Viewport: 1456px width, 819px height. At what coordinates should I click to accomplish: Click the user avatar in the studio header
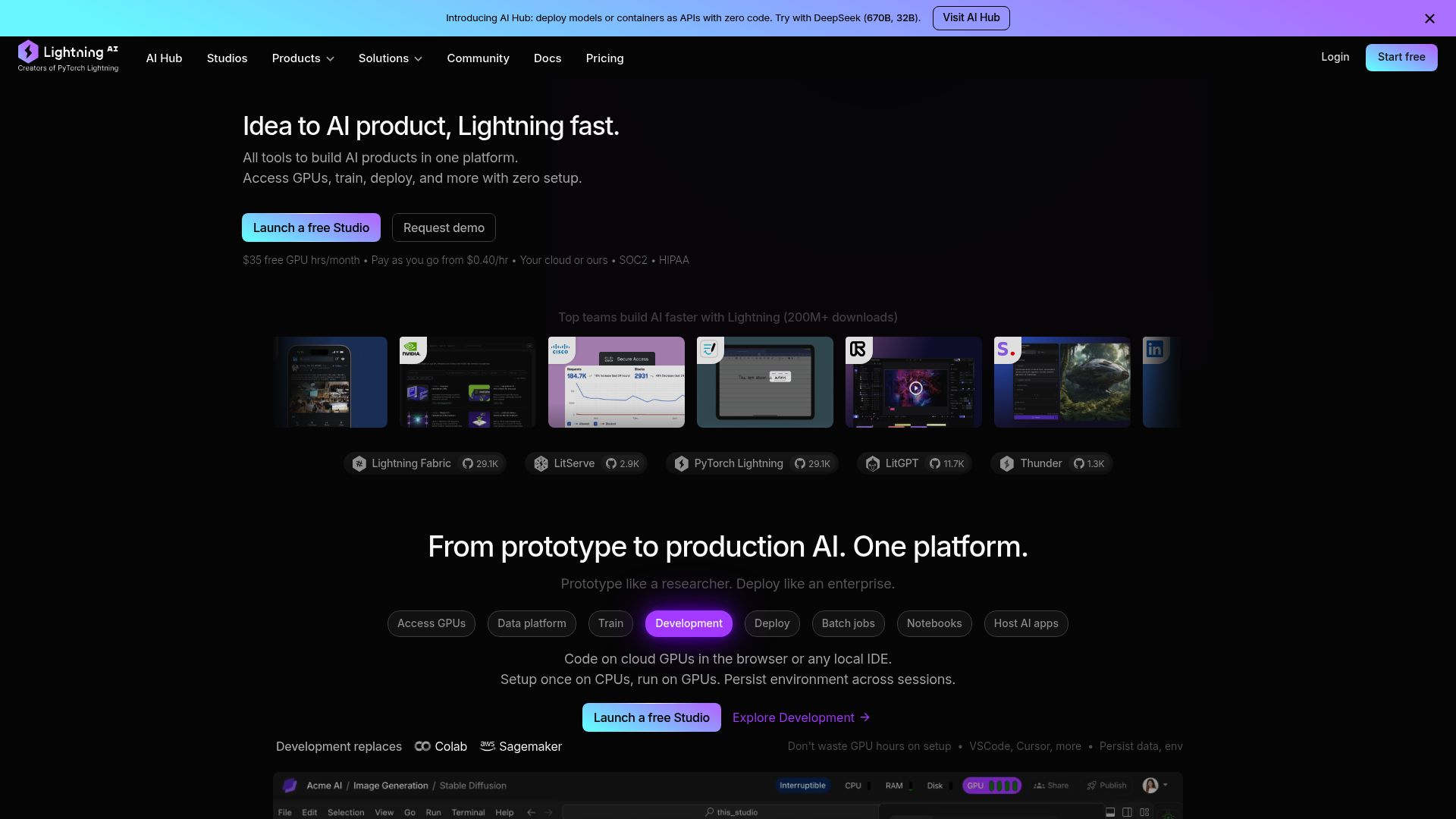click(1151, 786)
